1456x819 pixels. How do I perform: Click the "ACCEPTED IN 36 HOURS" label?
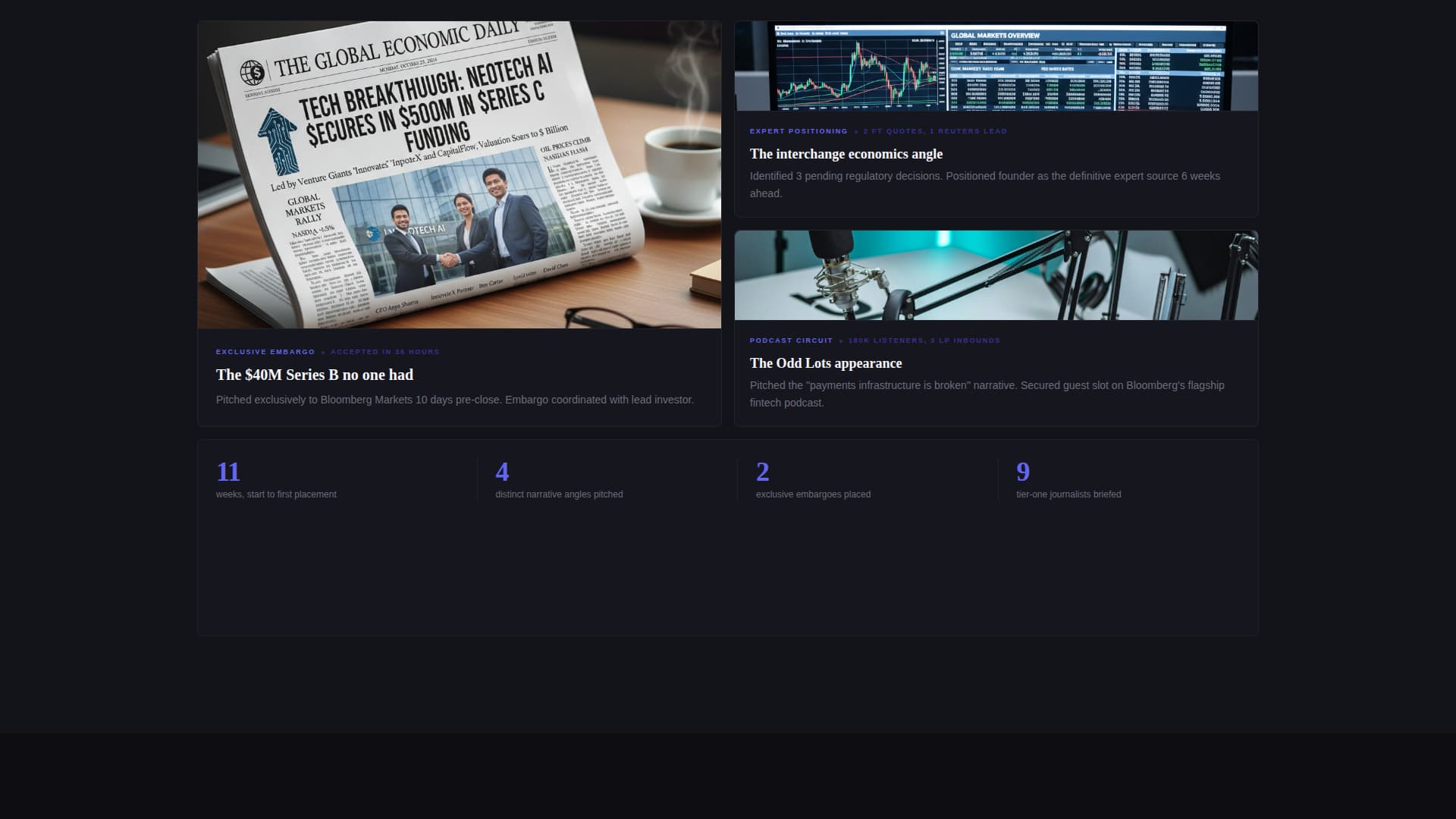click(x=385, y=351)
